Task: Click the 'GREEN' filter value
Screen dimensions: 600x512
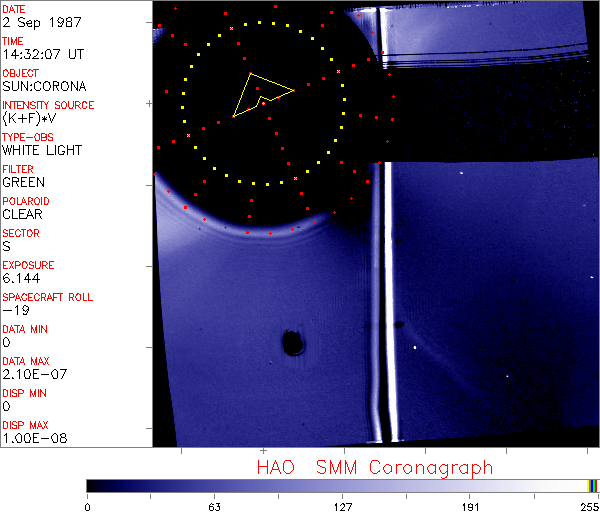Action: pyautogui.click(x=23, y=183)
